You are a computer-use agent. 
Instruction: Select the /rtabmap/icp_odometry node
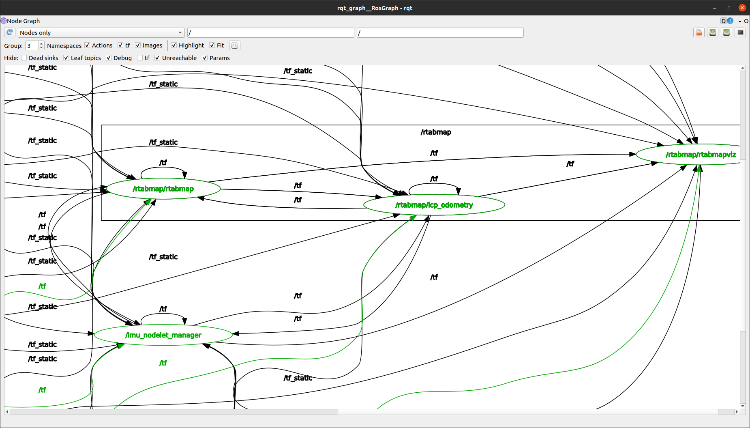[434, 205]
